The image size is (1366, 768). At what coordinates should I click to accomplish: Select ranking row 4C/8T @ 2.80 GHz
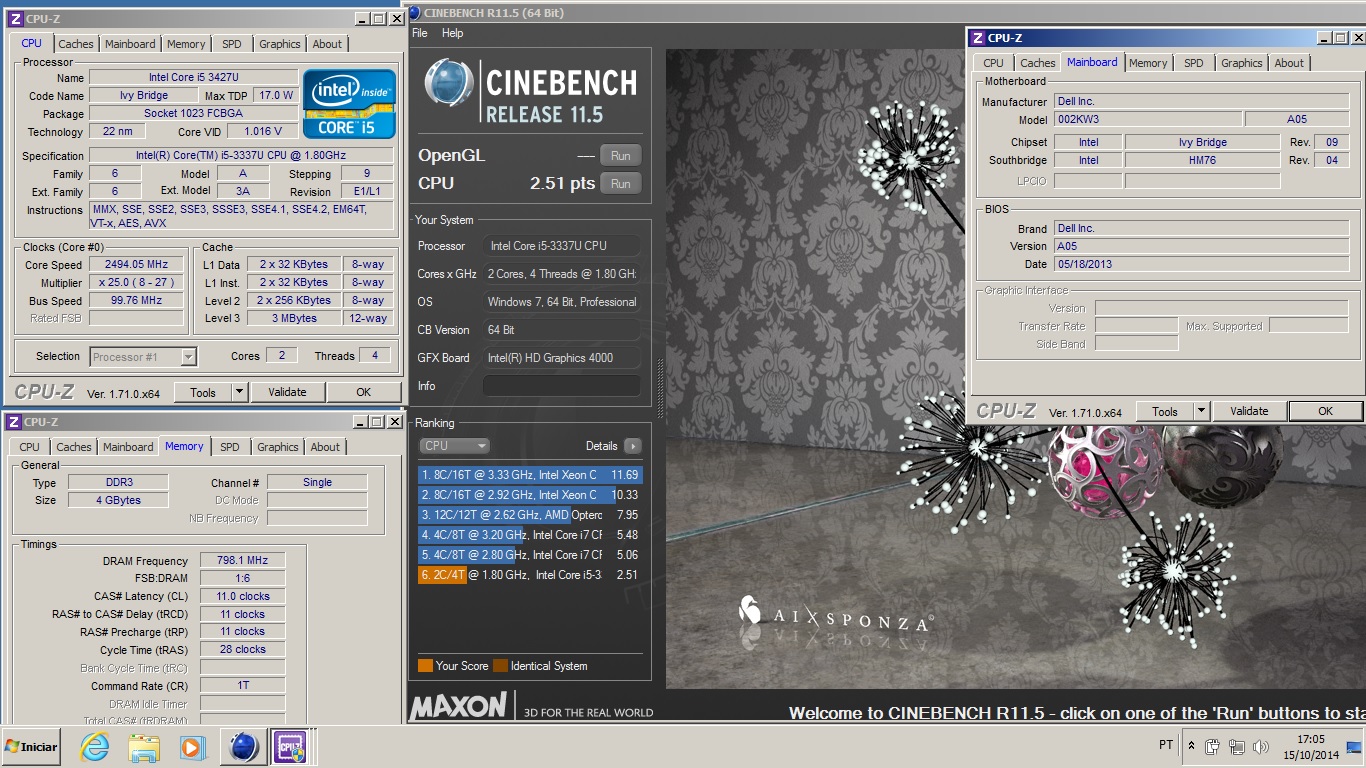(x=529, y=555)
